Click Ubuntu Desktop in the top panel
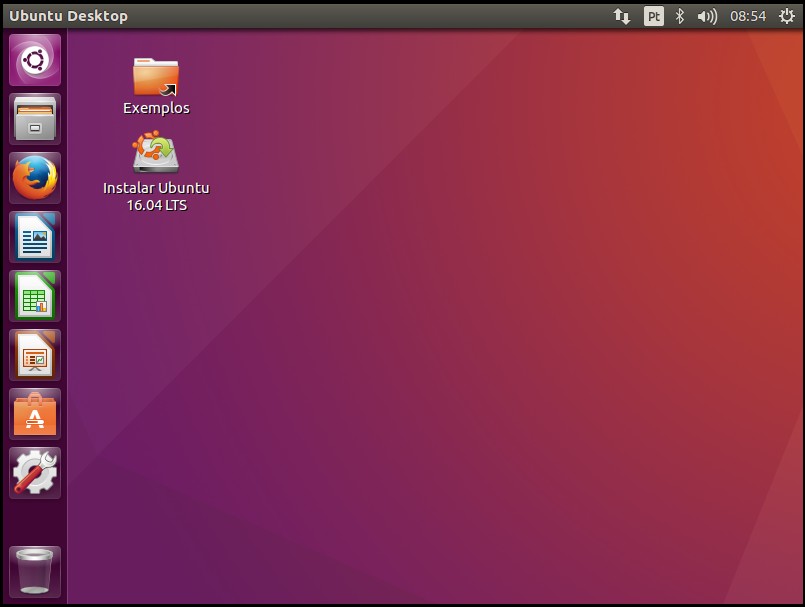Viewport: 805px width, 607px height. tap(69, 16)
